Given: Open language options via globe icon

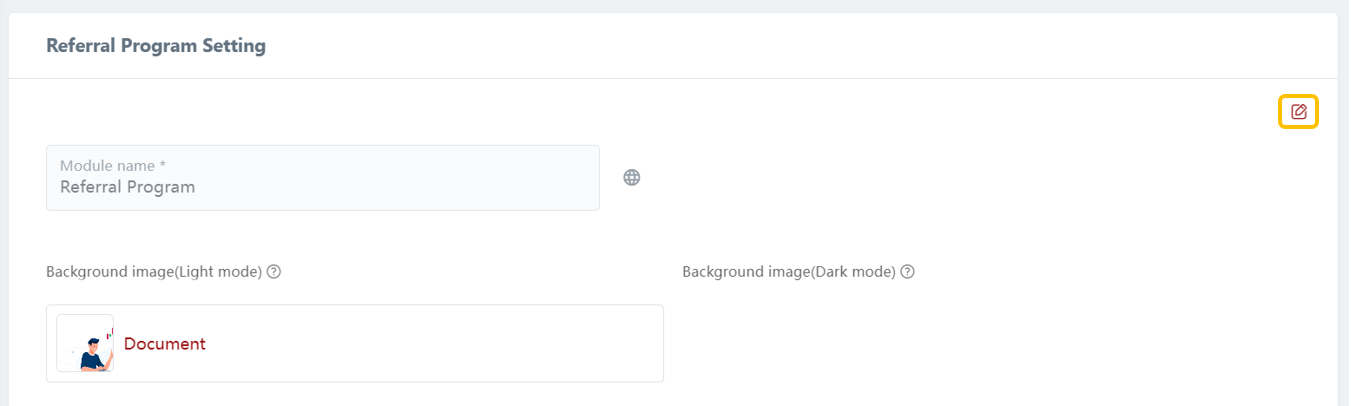Looking at the screenshot, I should pyautogui.click(x=632, y=178).
